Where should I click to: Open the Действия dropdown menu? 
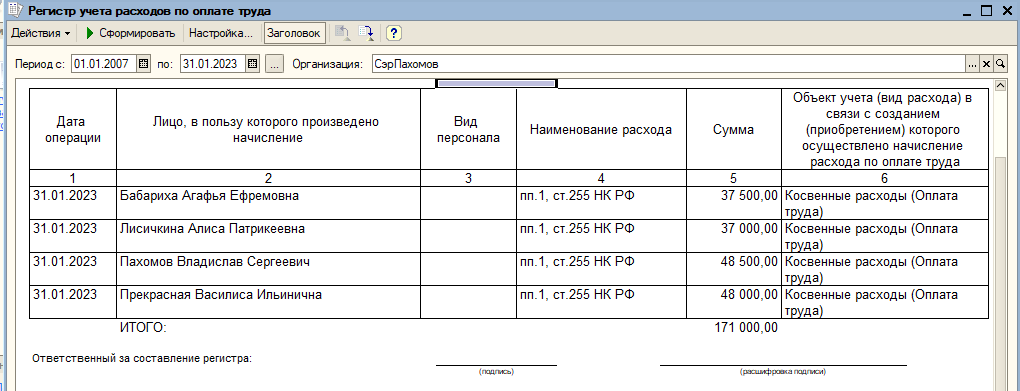click(x=40, y=33)
